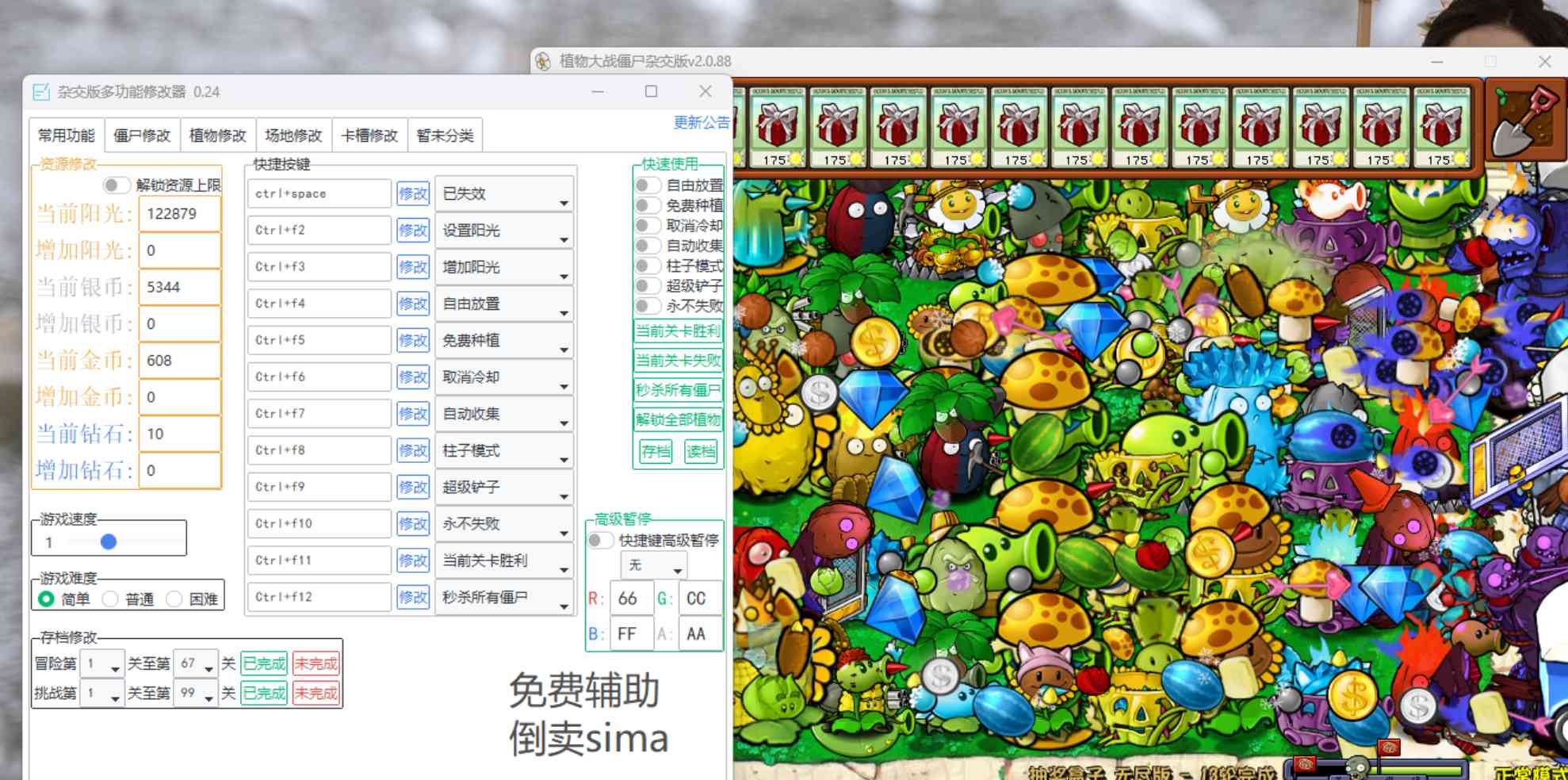Switch to 僵尸修改 tab
1568x780 pixels.
142,136
